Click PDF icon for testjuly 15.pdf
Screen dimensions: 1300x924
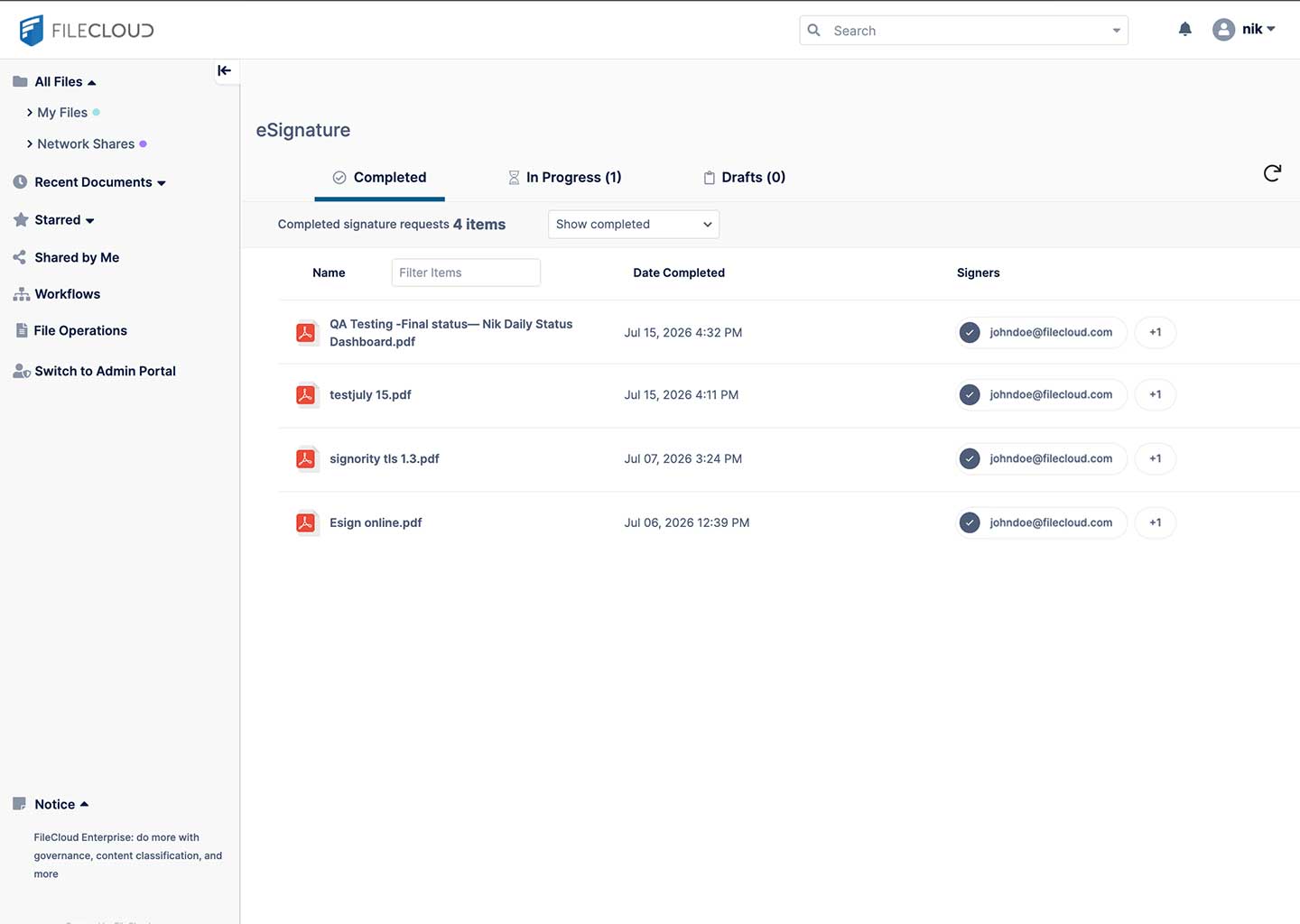pos(306,395)
